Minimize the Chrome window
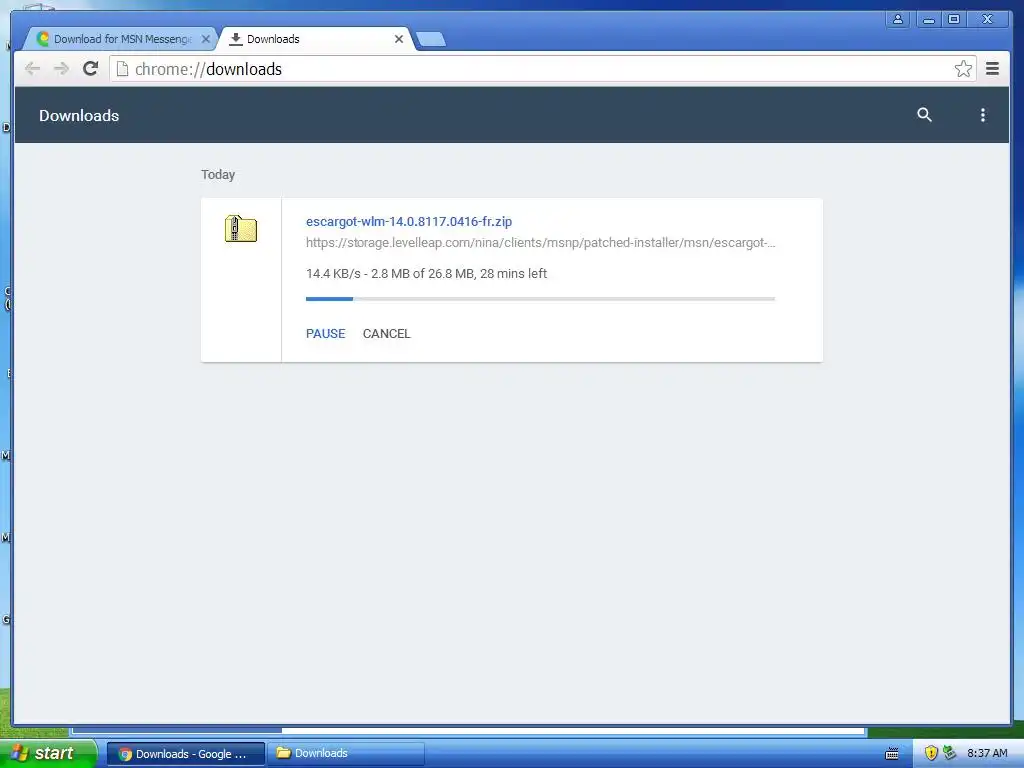The height and width of the screenshot is (768, 1024). click(928, 19)
